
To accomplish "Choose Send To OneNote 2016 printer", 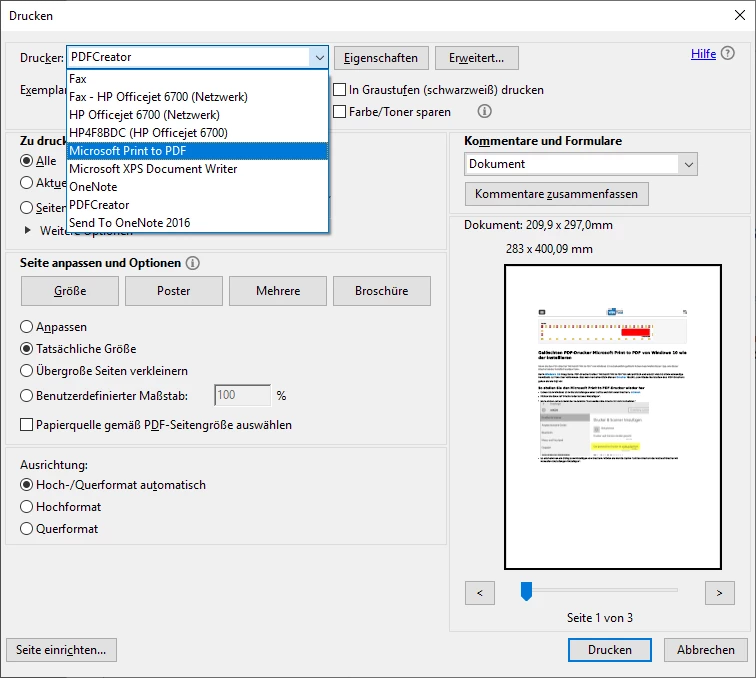I will coord(198,223).
